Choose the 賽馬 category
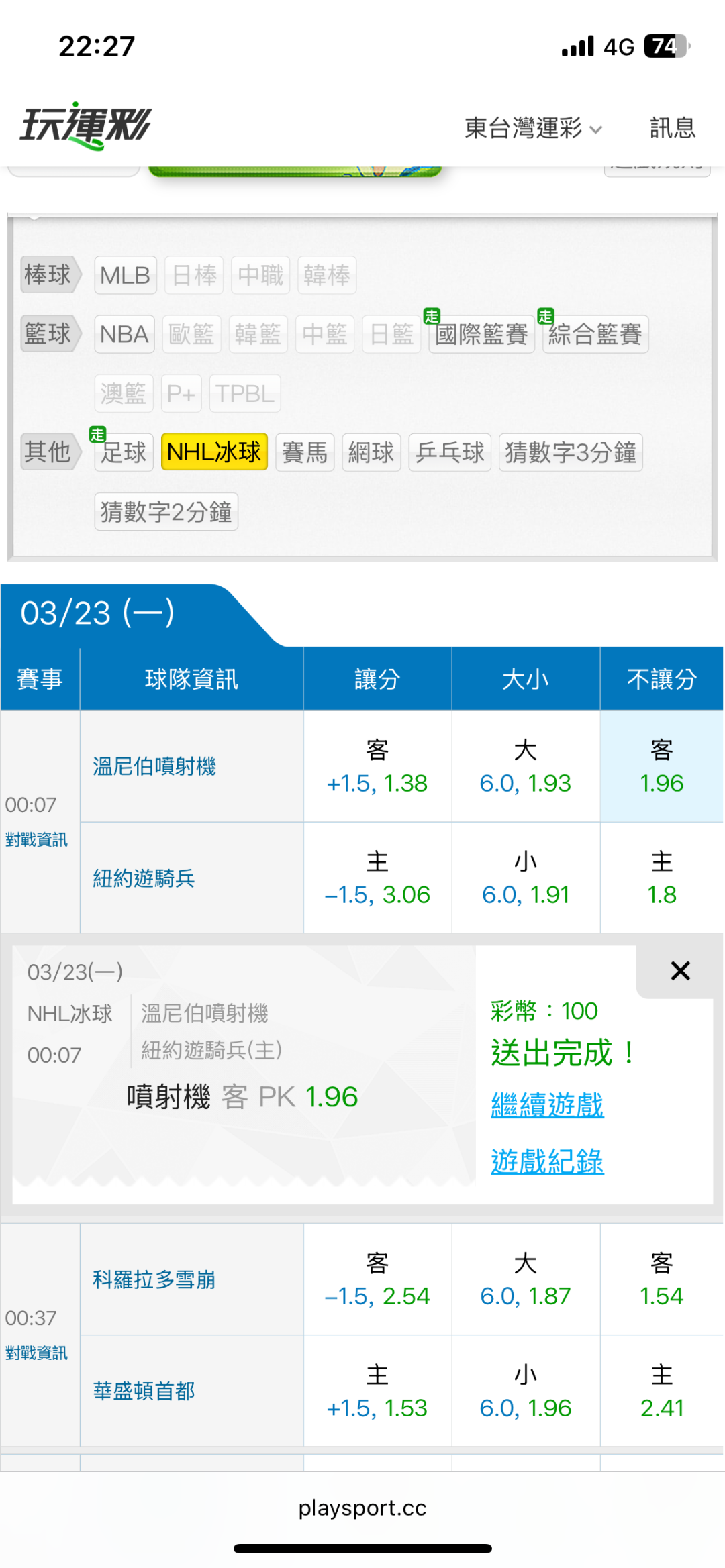Image resolution: width=725 pixels, height=1568 pixels. click(305, 452)
